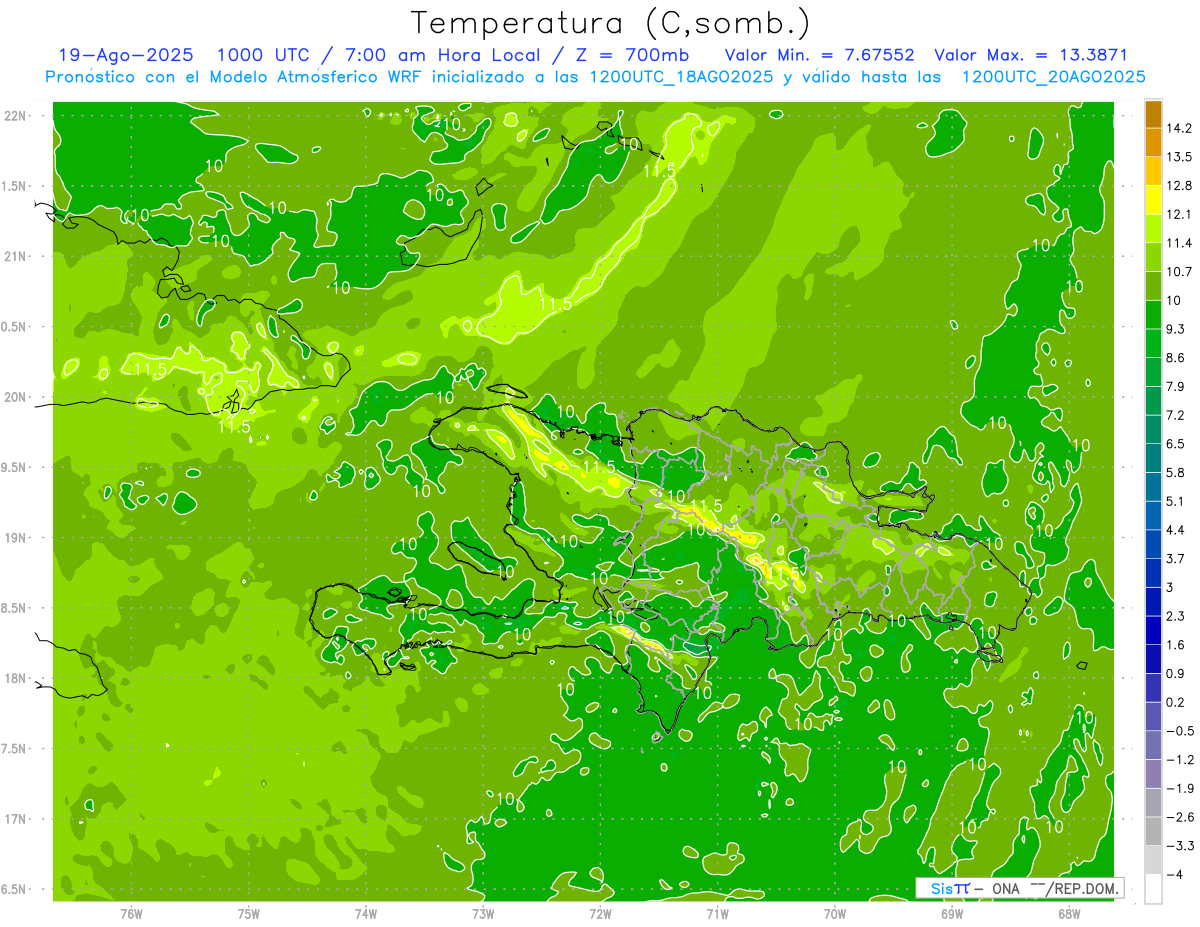Click the 2.3 value on color scale
Viewport: 1200px width, 927px height.
[1176, 616]
